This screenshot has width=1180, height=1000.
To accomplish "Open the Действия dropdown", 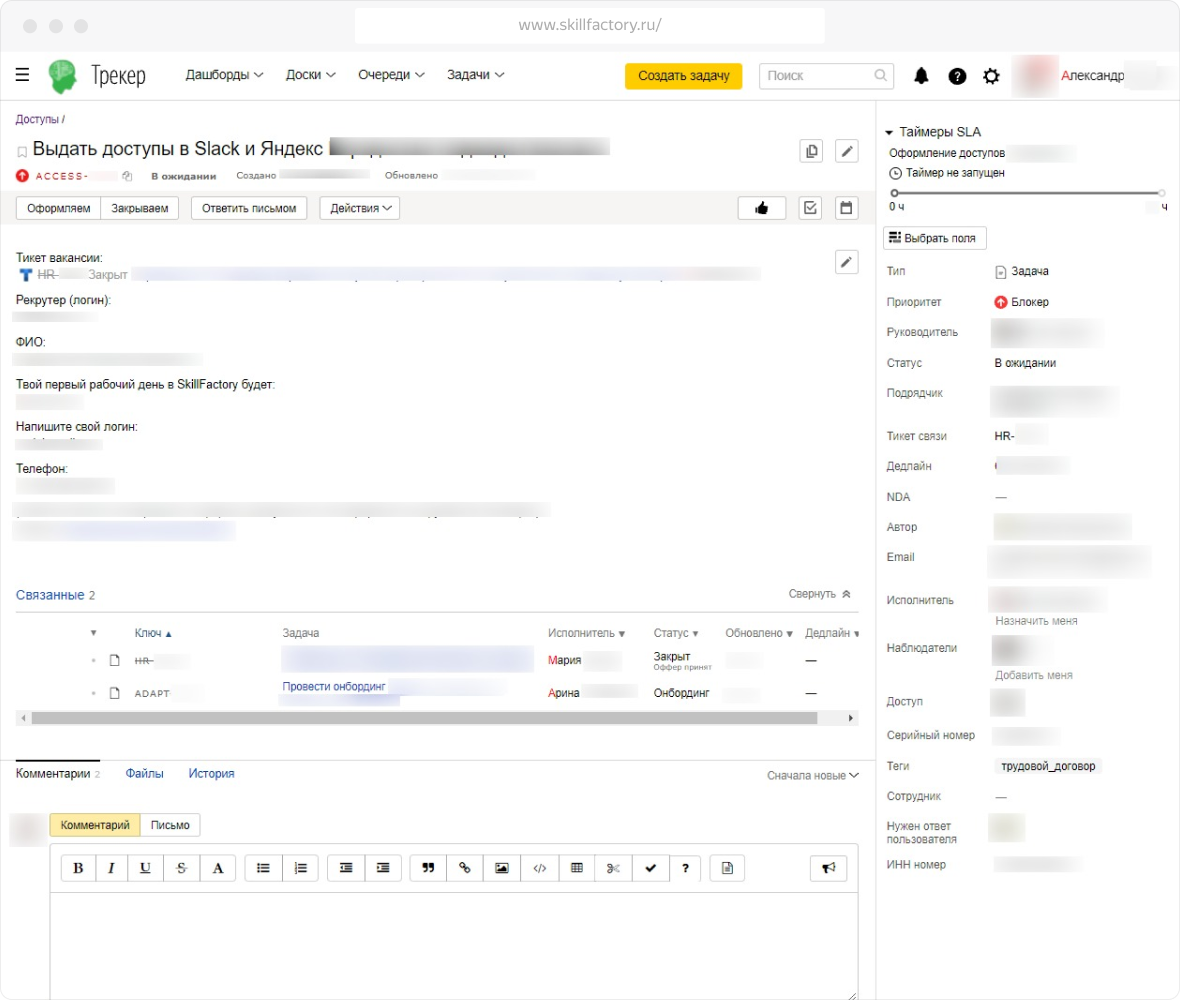I will (359, 208).
